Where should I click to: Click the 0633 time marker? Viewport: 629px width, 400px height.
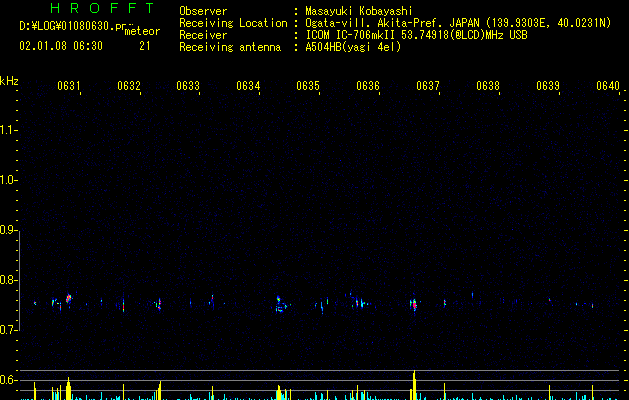188,85
